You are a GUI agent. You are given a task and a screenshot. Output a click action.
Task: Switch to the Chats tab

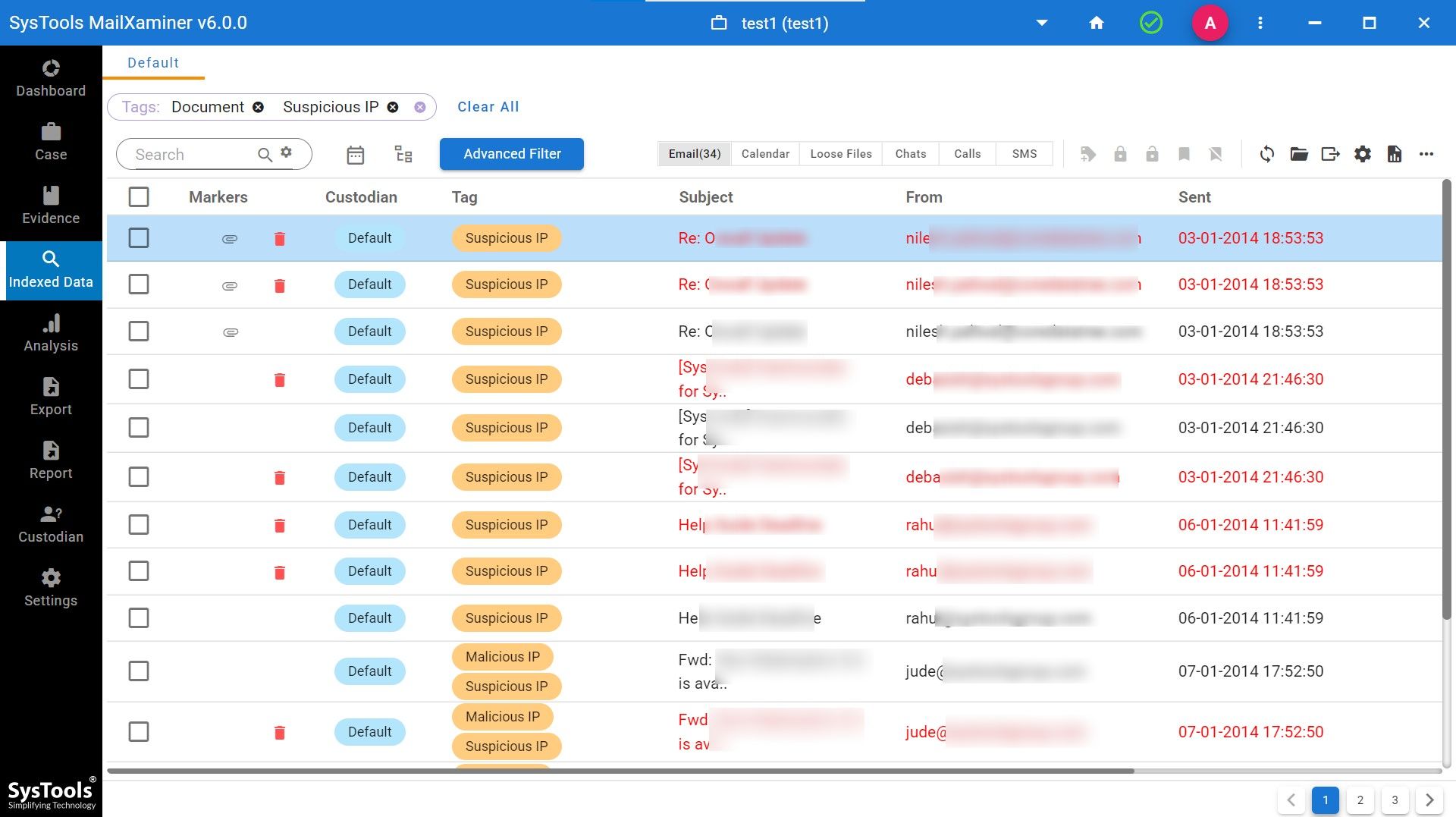pyautogui.click(x=911, y=154)
